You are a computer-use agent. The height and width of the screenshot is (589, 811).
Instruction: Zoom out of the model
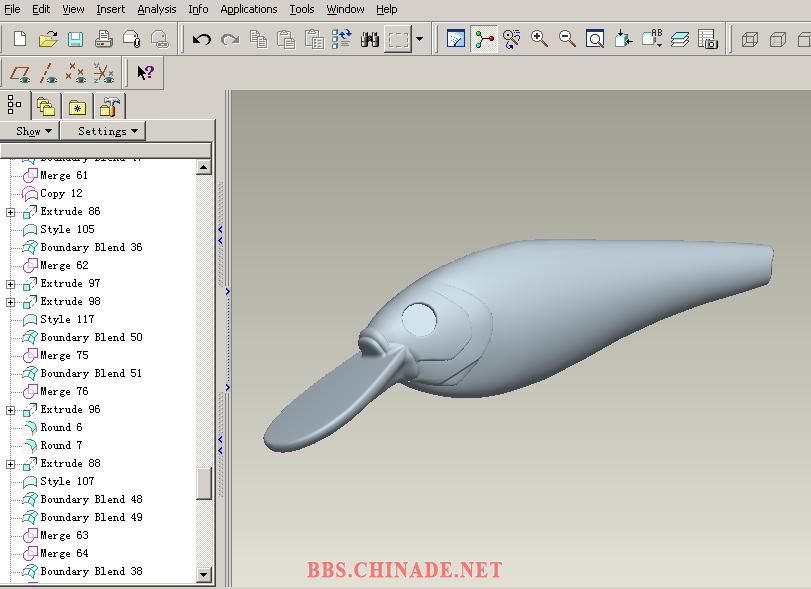coord(567,39)
